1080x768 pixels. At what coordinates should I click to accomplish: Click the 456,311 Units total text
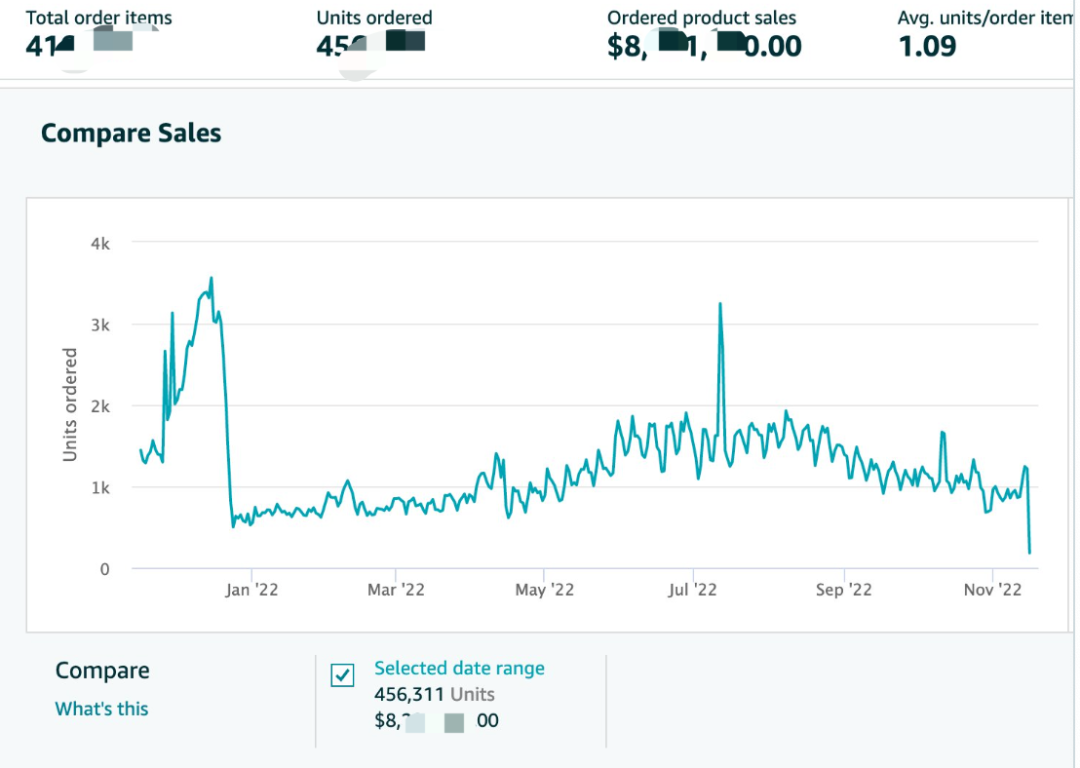(434, 694)
